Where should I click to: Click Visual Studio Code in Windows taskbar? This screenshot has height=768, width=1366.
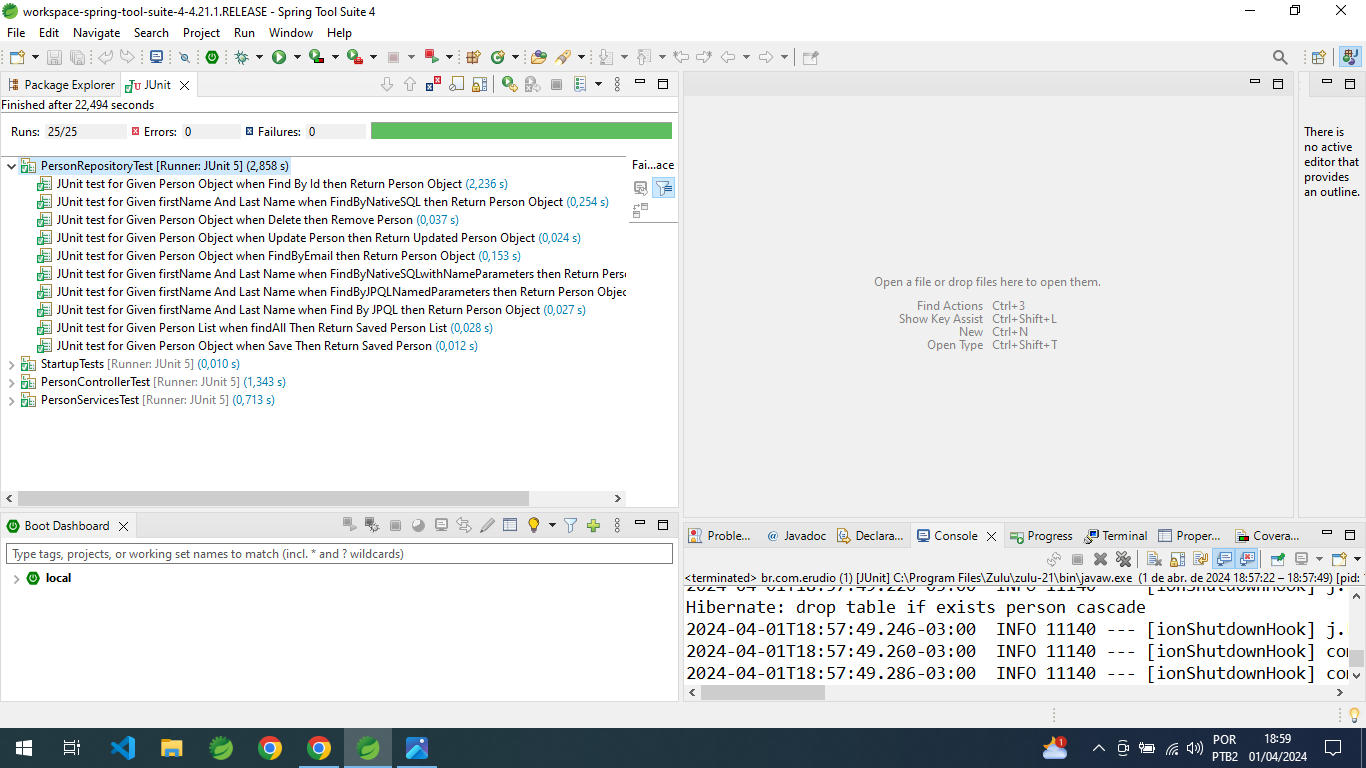tap(122, 747)
